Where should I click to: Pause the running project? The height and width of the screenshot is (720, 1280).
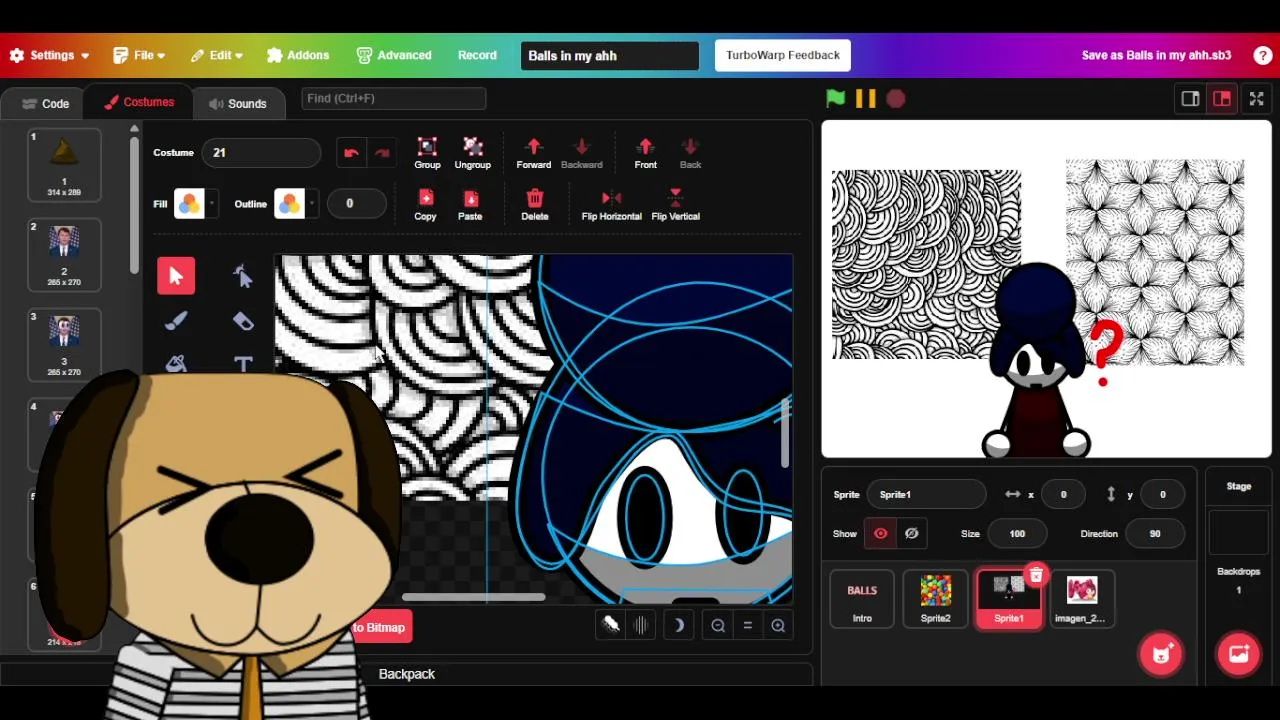866,99
